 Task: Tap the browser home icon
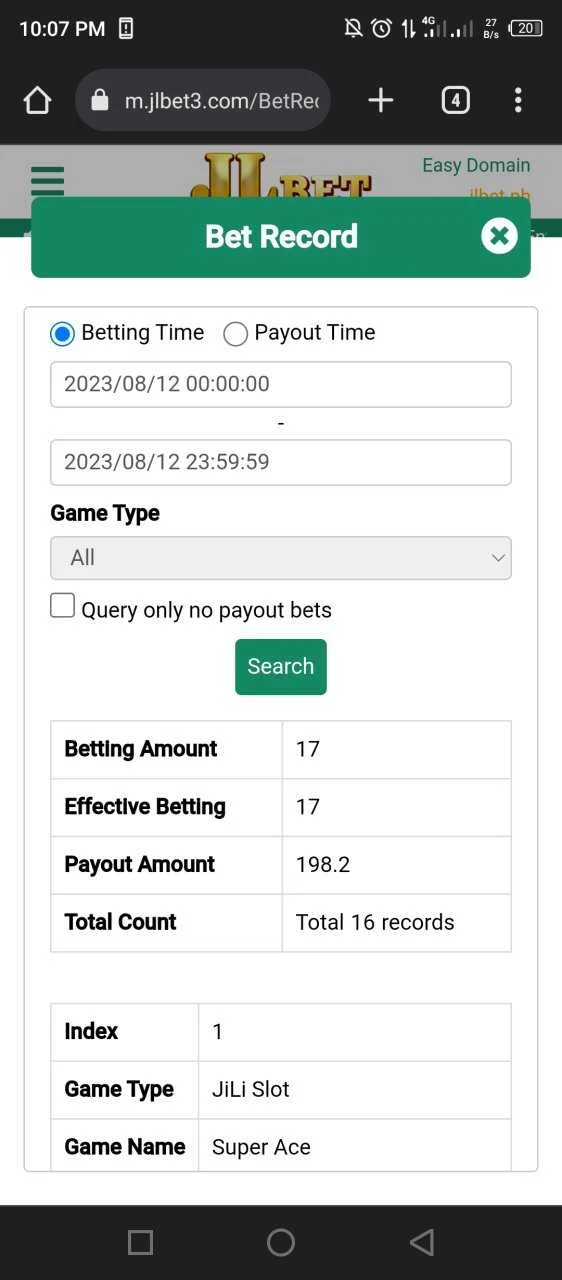pos(37,100)
